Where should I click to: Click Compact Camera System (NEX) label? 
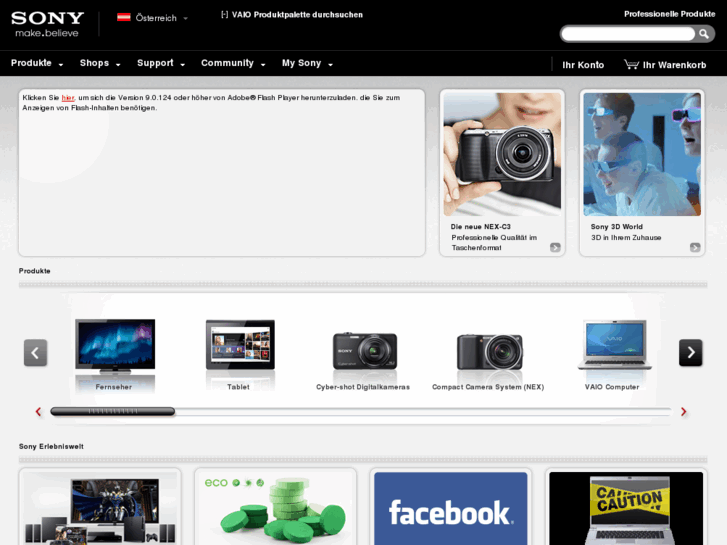tap(488, 387)
